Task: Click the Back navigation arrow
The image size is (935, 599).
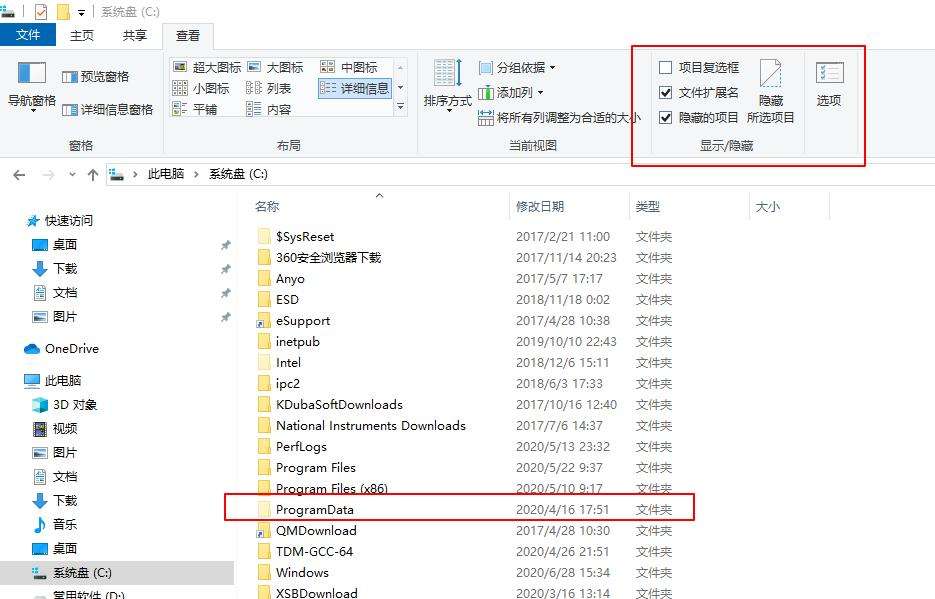Action: click(x=19, y=175)
